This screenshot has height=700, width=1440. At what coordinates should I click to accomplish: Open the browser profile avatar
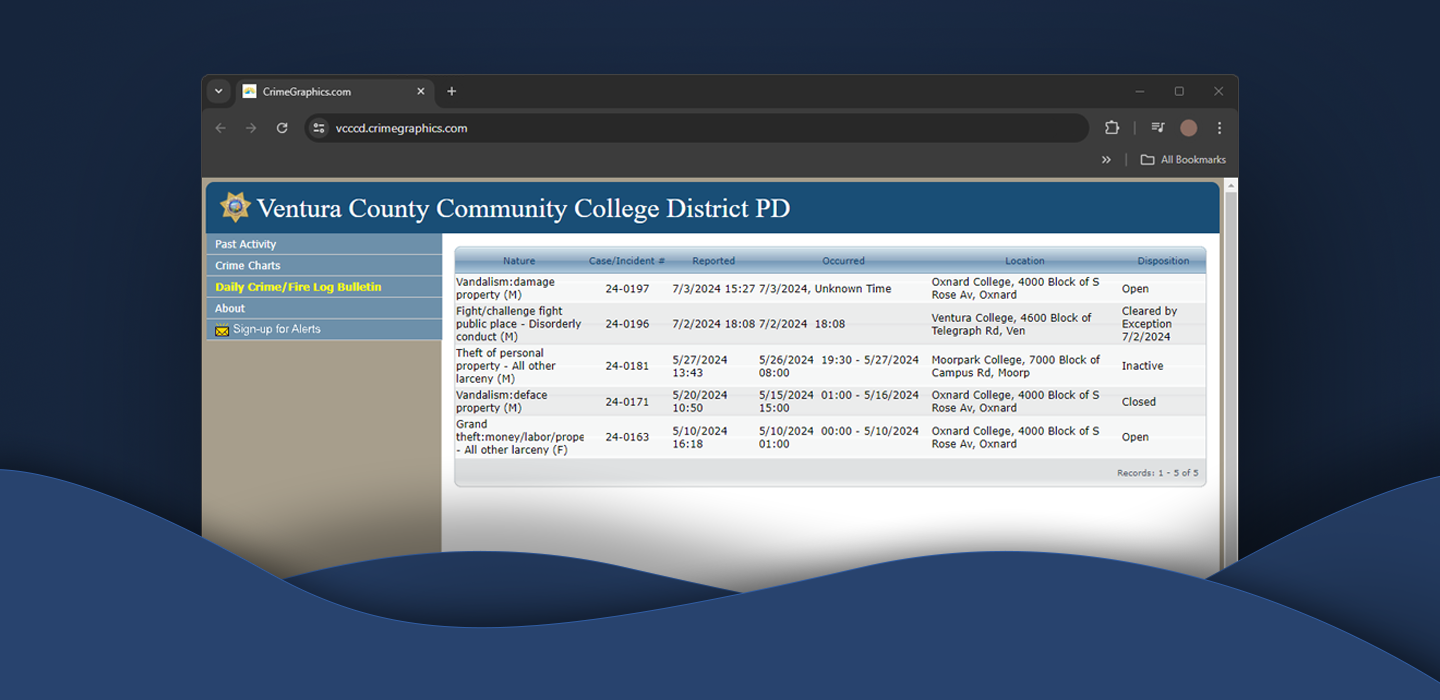pyautogui.click(x=1189, y=128)
